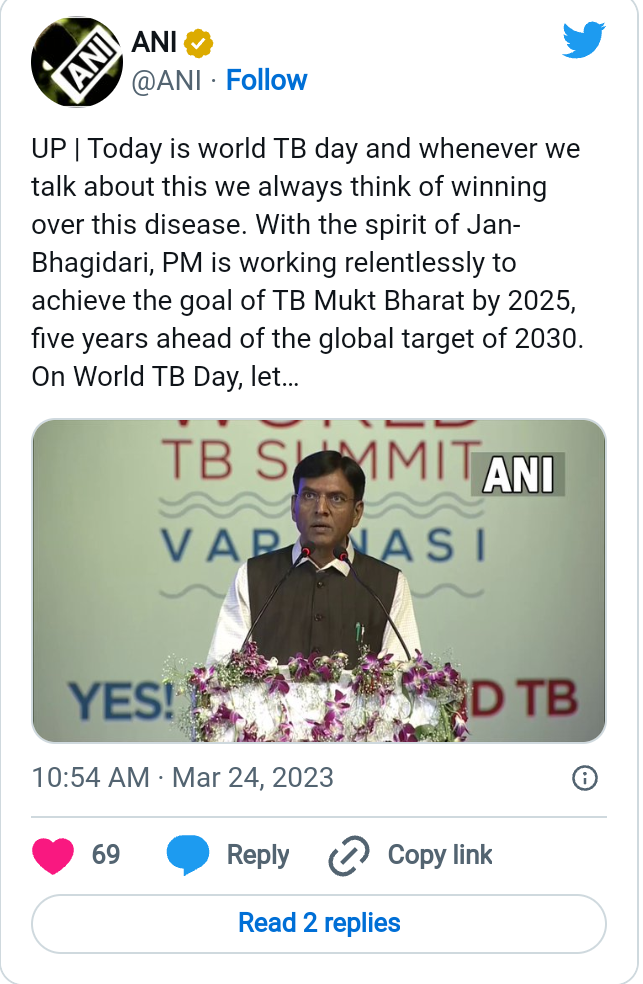Click the like count 69

click(x=106, y=856)
